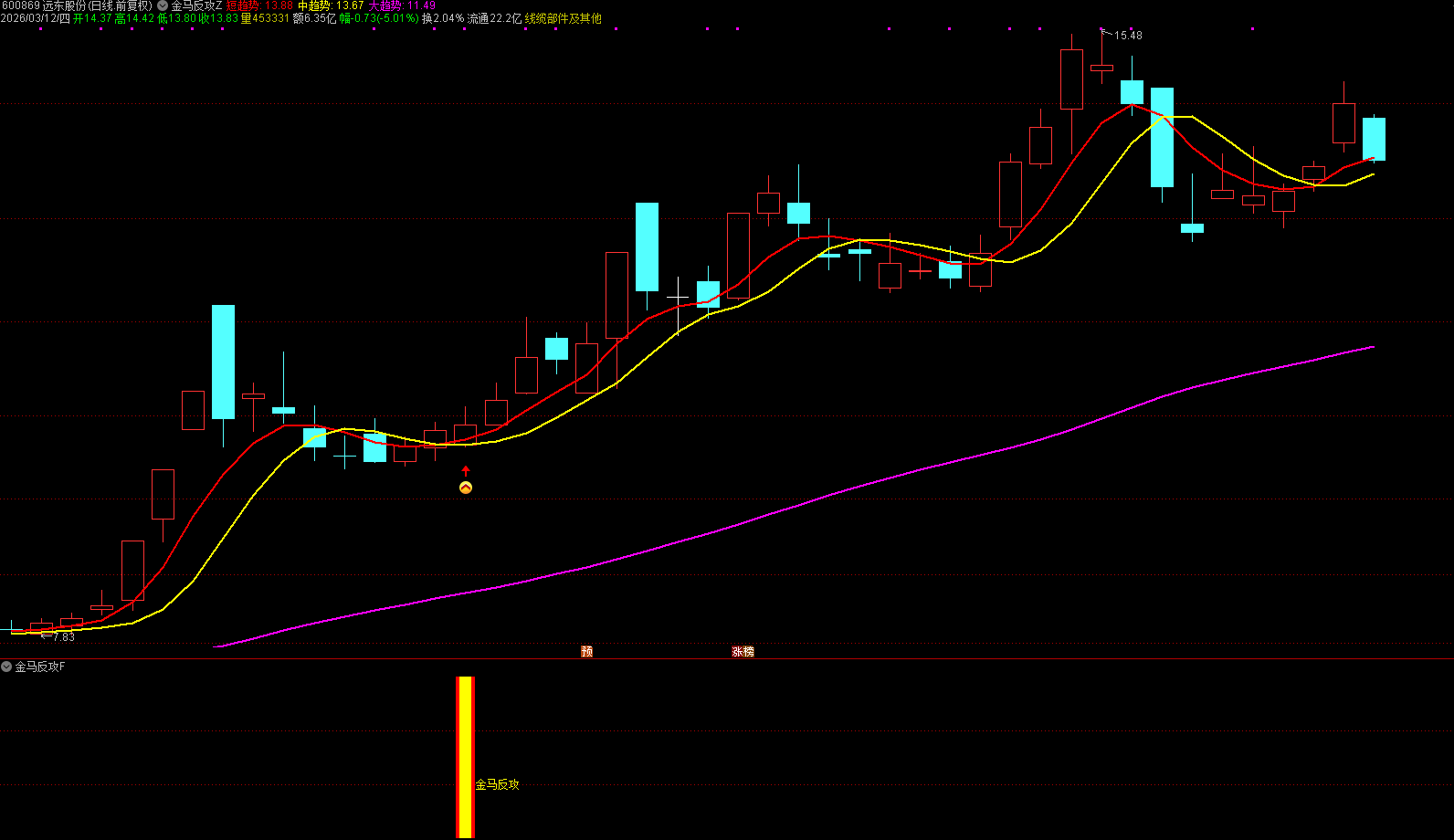This screenshot has width=1454, height=840.
Task: Click the date 2026/03/12/四 in the header
Action: pos(36,18)
